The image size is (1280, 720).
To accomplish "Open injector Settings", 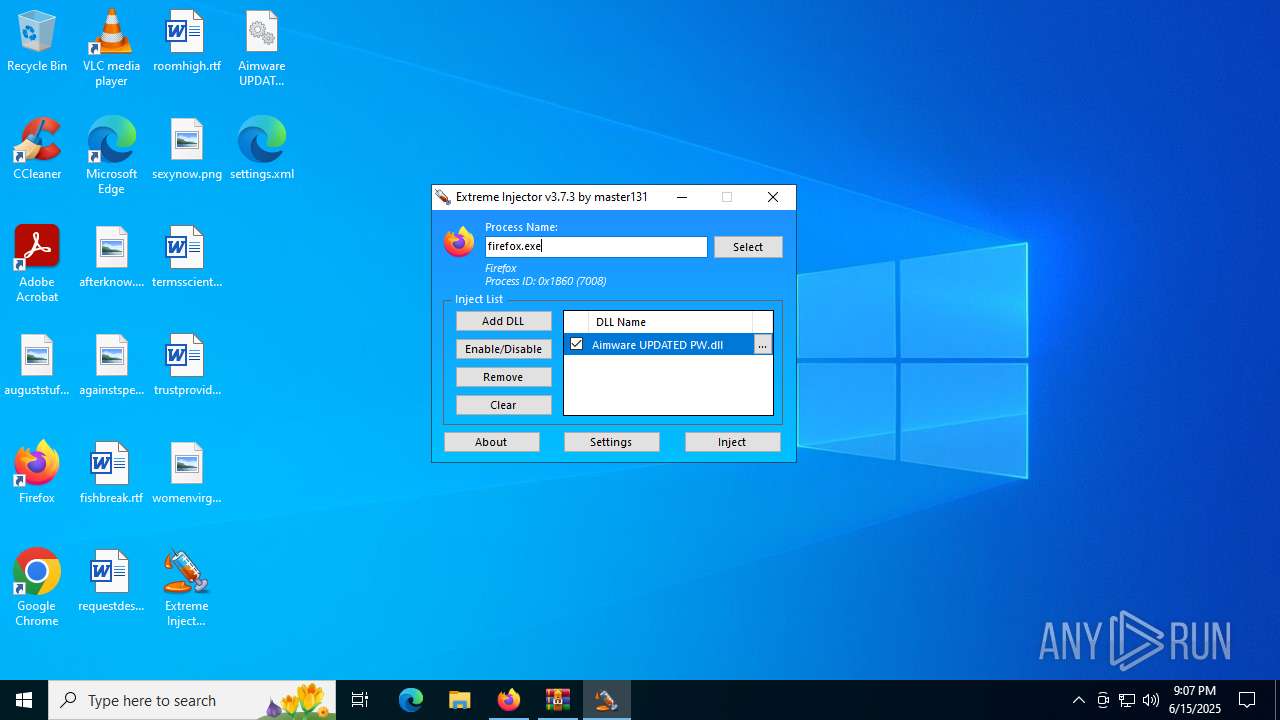I will click(x=611, y=442).
